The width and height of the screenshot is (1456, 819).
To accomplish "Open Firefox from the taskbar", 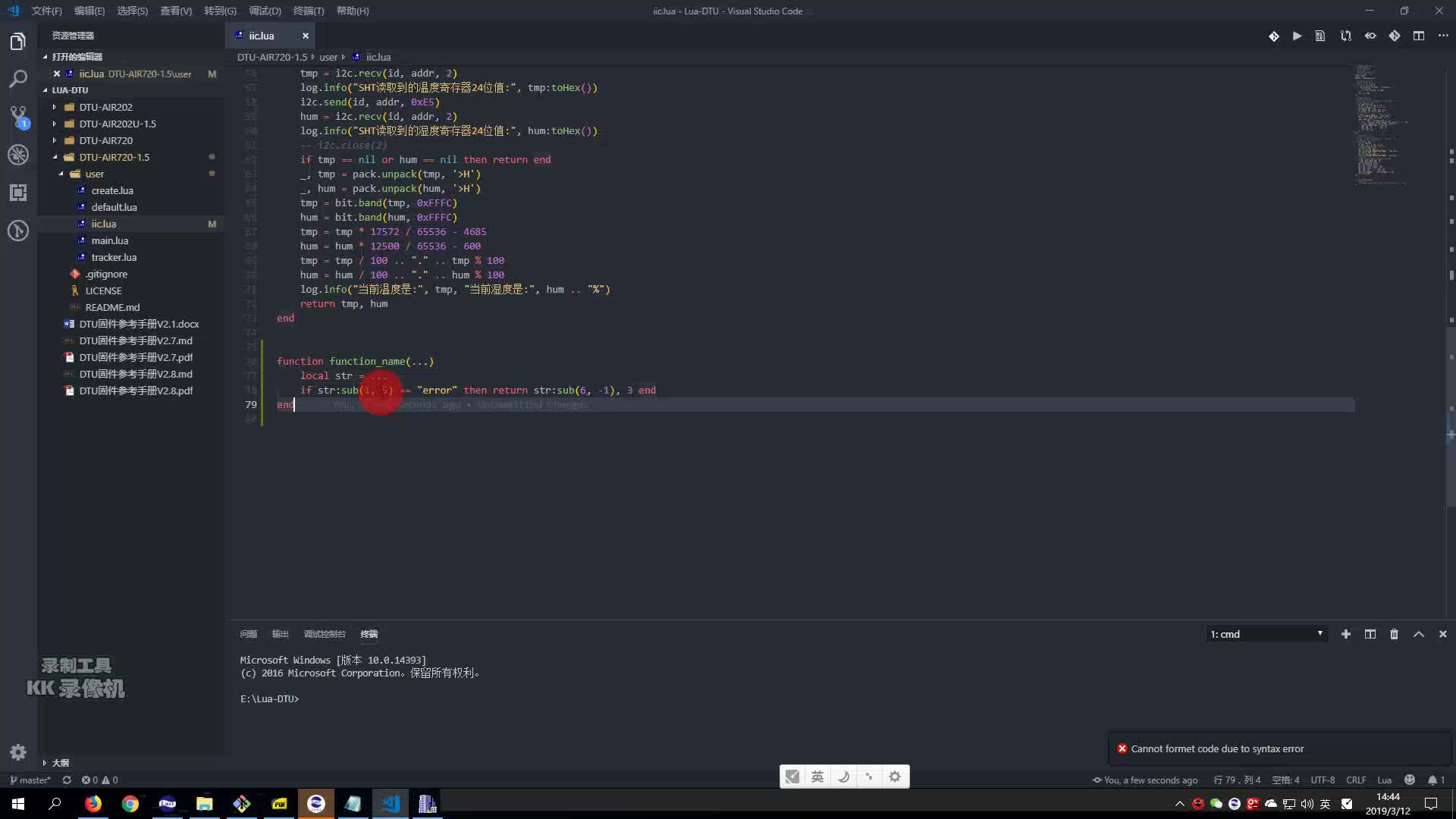I will tap(93, 804).
